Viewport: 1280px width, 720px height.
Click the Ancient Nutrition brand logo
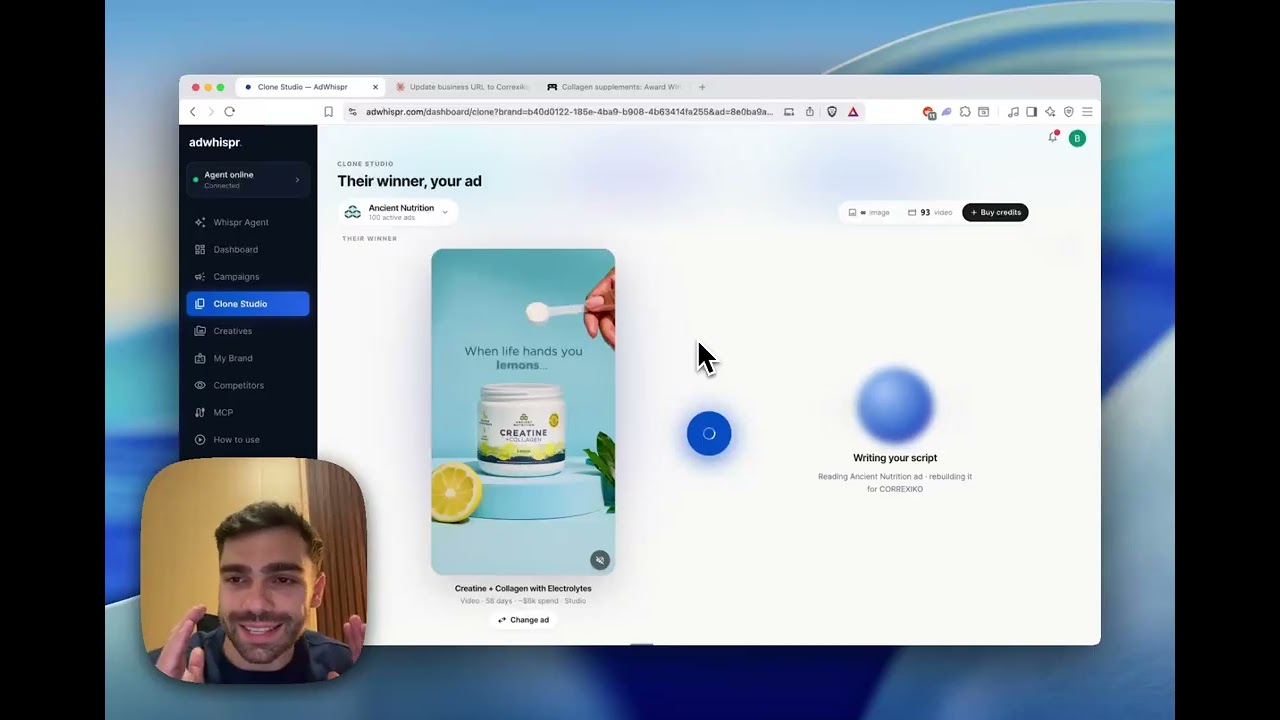[x=352, y=212]
